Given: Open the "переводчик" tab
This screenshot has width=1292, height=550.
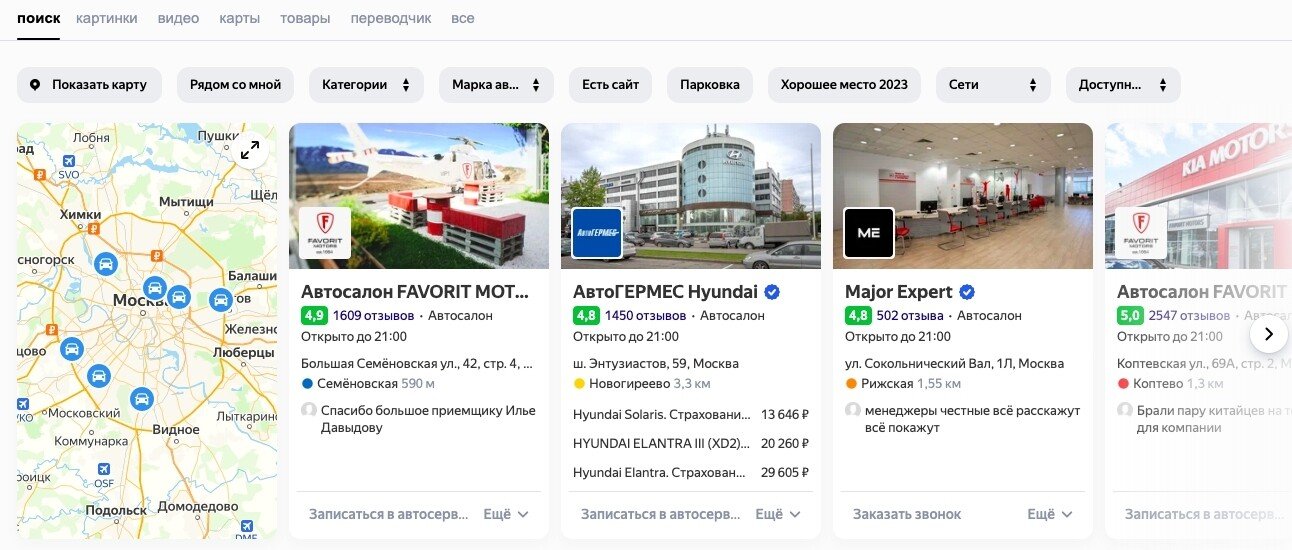Looking at the screenshot, I should 391,18.
